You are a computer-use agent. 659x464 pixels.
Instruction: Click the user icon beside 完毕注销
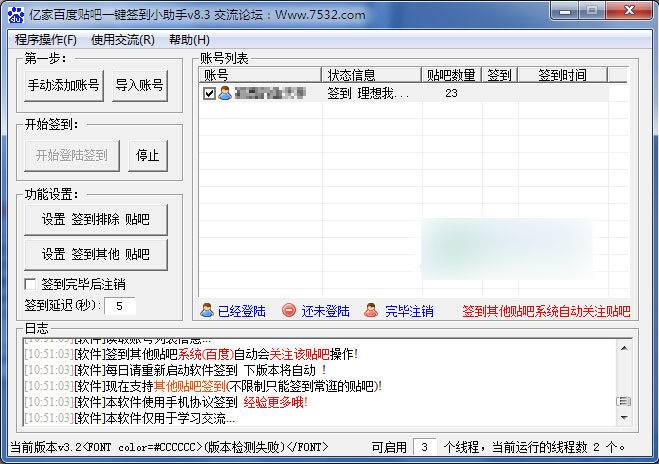pos(372,311)
